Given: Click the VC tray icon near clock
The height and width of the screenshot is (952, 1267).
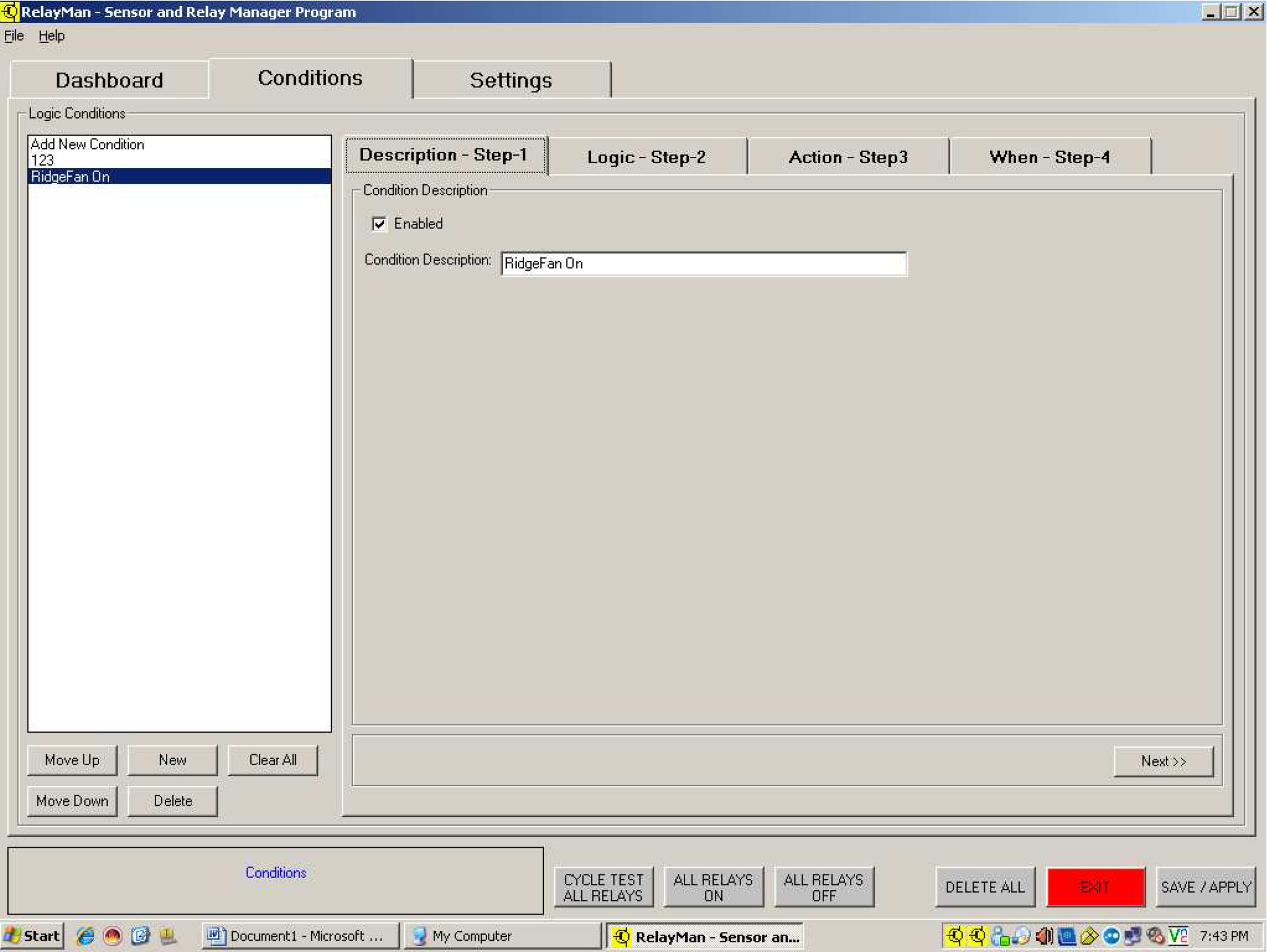Looking at the screenshot, I should coord(1178,936).
